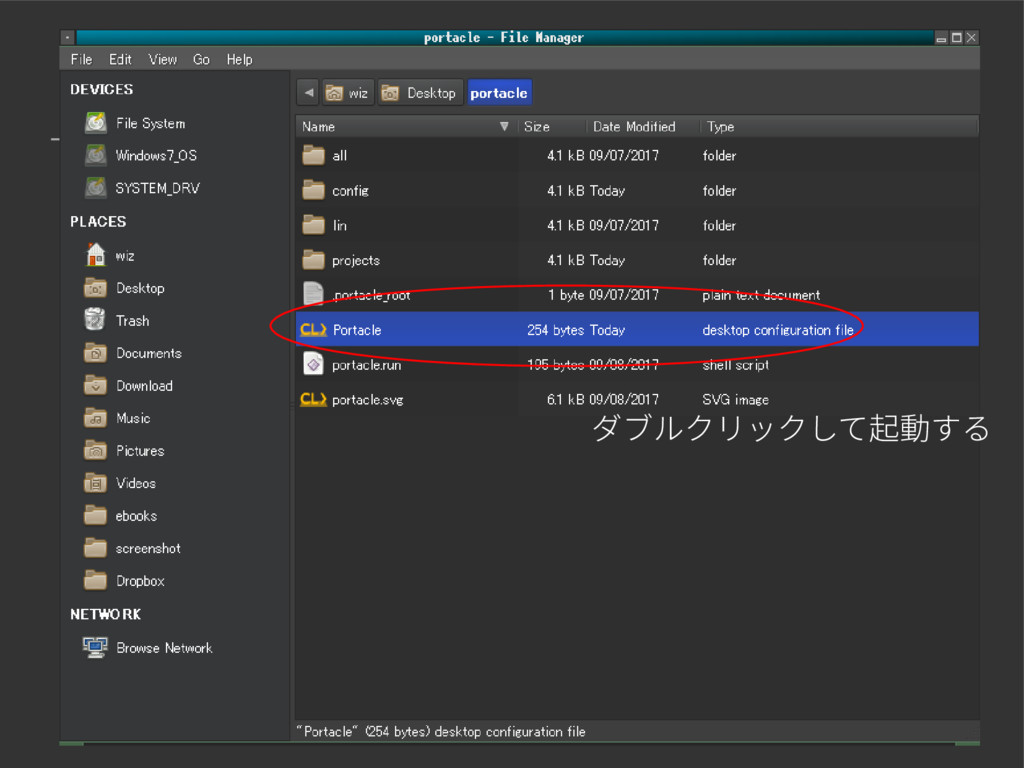The image size is (1024, 768).
Task: Click the wiz path bar button
Action: (x=347, y=93)
